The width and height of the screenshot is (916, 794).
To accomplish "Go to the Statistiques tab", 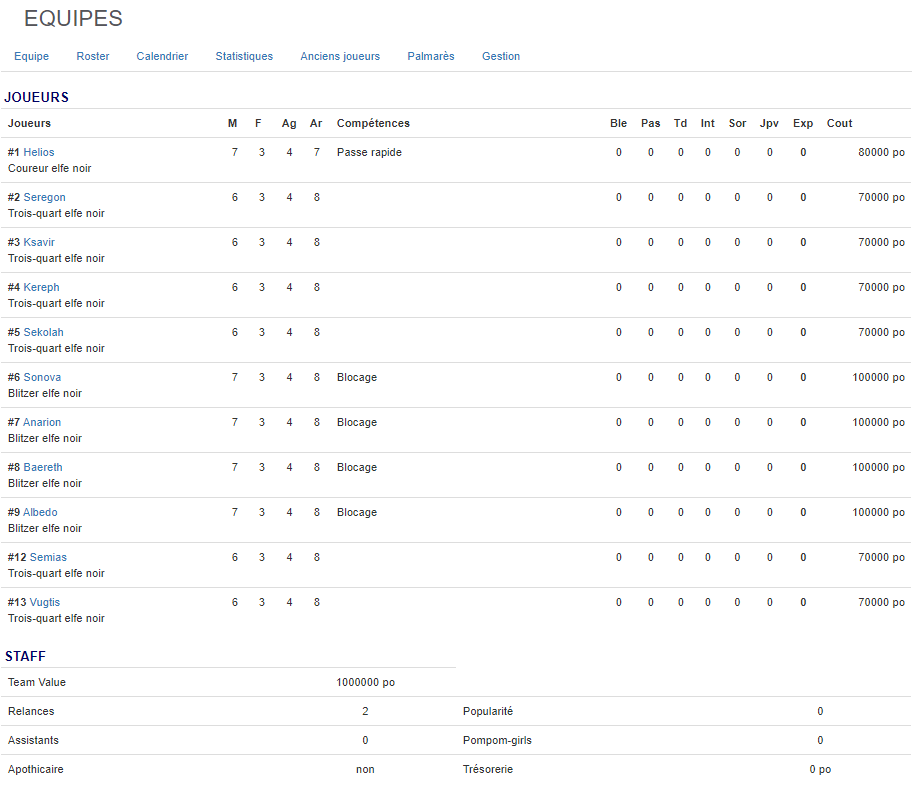I will [244, 56].
